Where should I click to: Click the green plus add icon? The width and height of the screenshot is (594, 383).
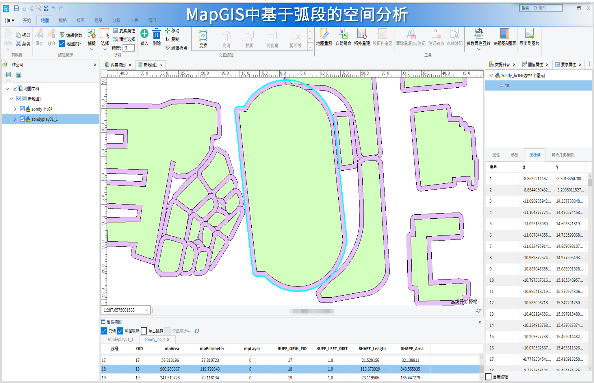144,34
